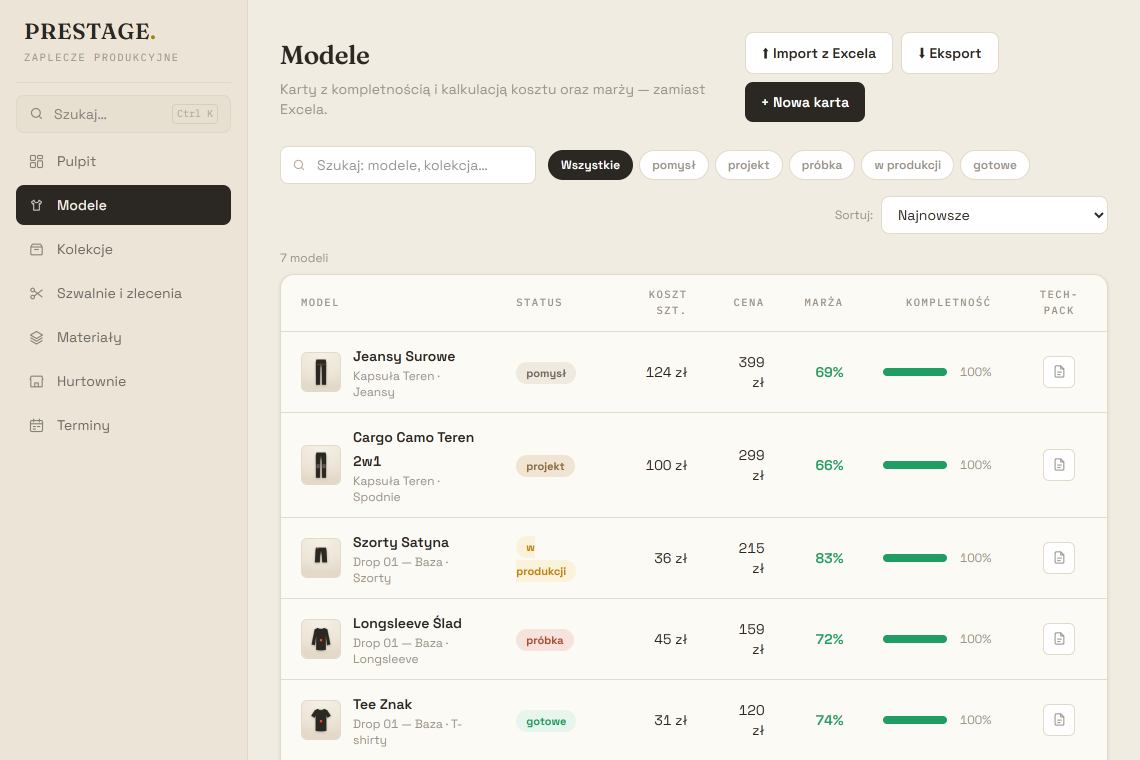Click the Tee Znak model name

pyautogui.click(x=382, y=704)
